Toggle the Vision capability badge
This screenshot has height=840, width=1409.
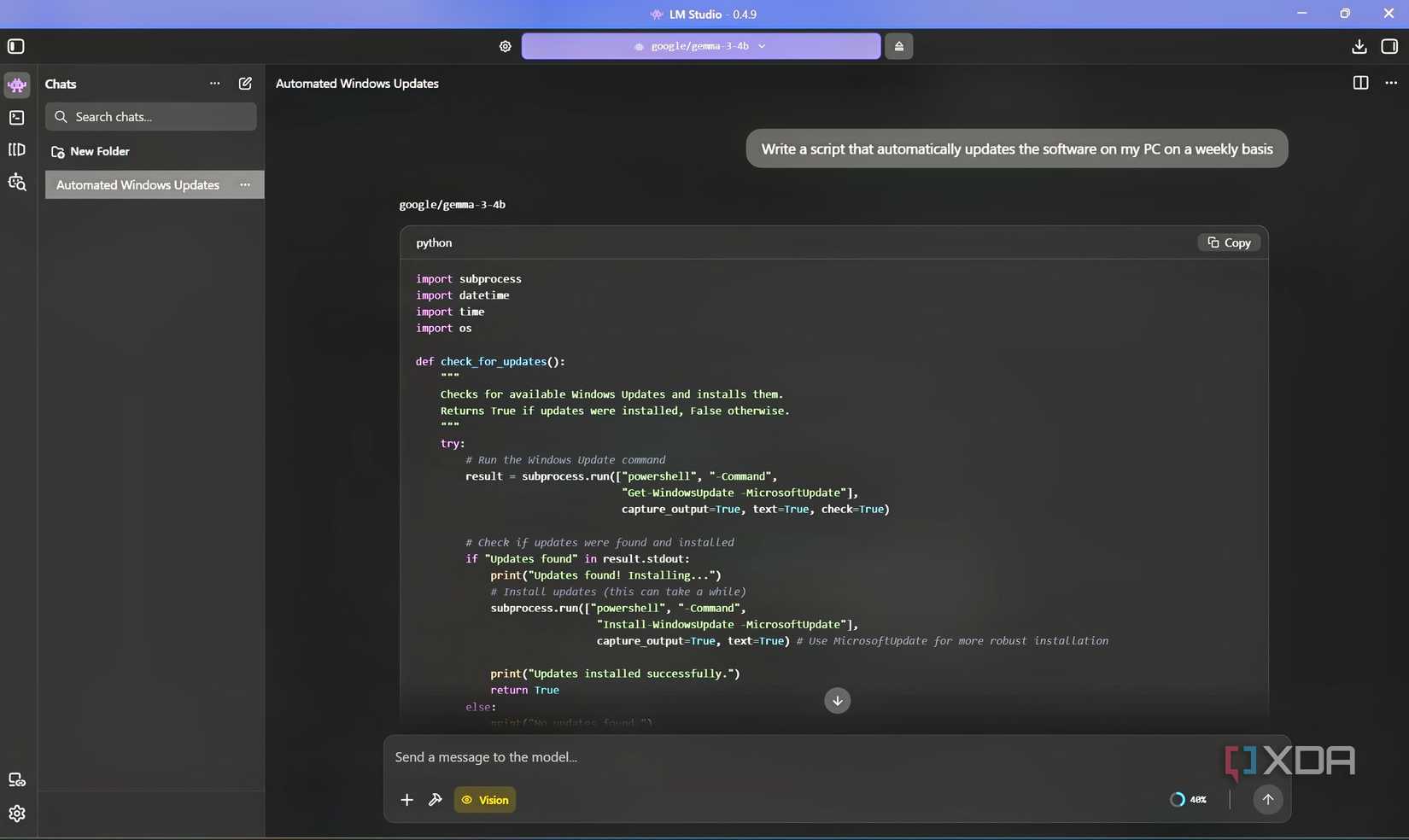484,800
